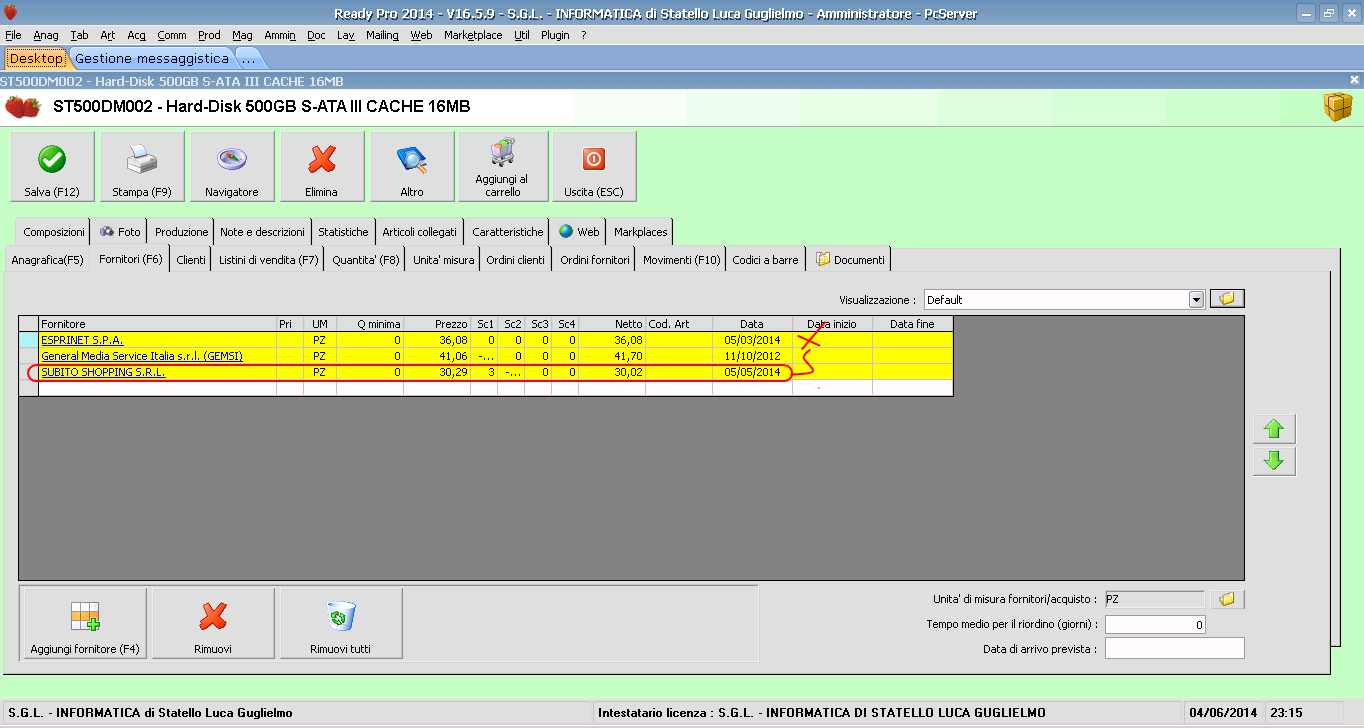Click the tab with three dots
This screenshot has width=1364, height=728.
[x=249, y=59]
